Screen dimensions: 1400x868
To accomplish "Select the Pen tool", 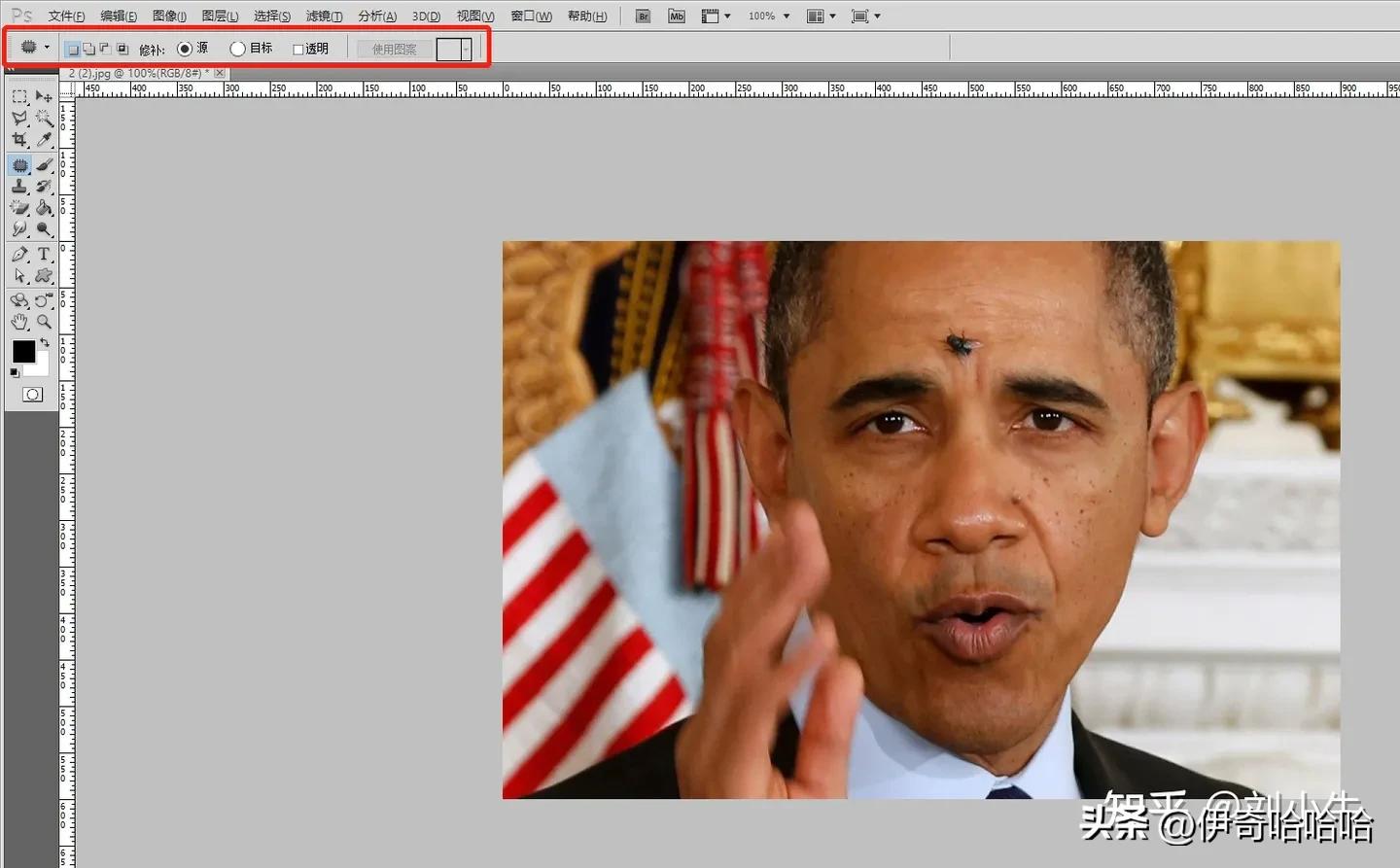I will point(19,253).
